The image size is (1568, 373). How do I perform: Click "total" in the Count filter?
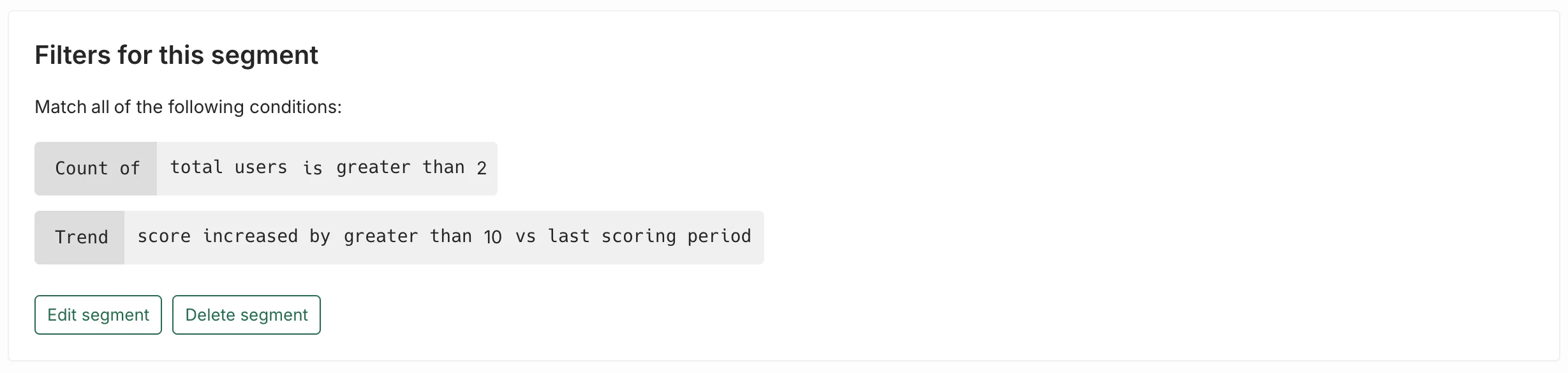point(196,167)
